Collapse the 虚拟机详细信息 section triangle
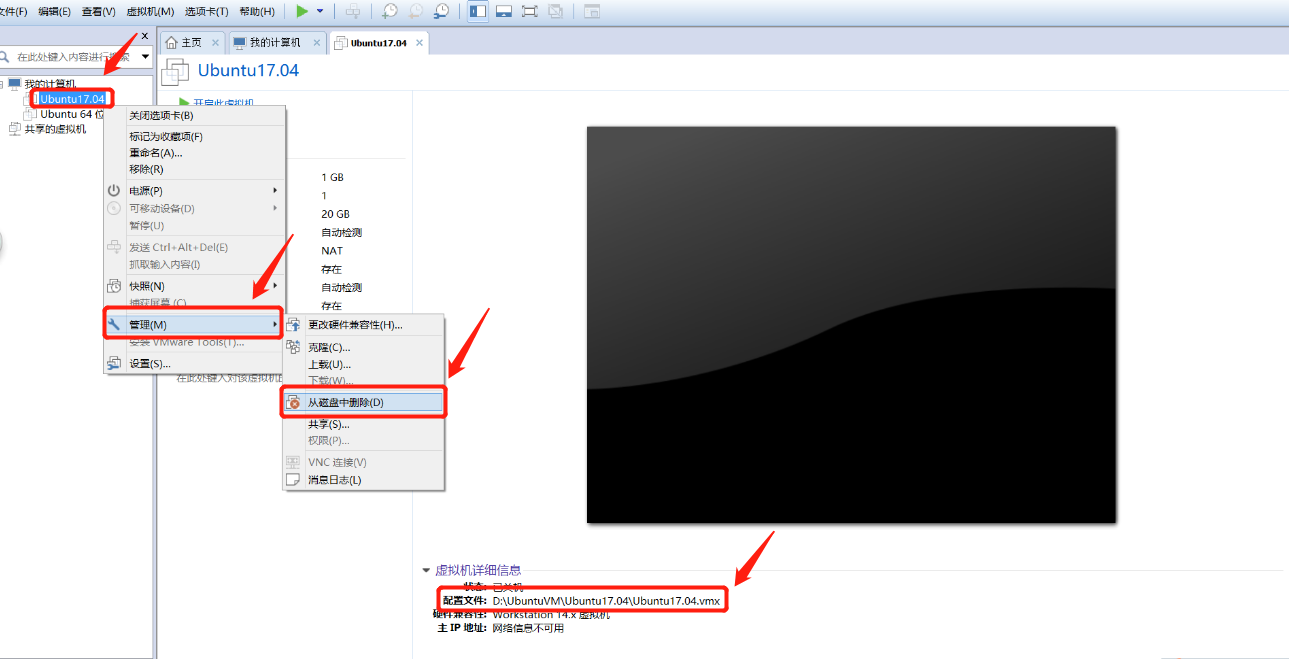1289x659 pixels. pyautogui.click(x=426, y=570)
